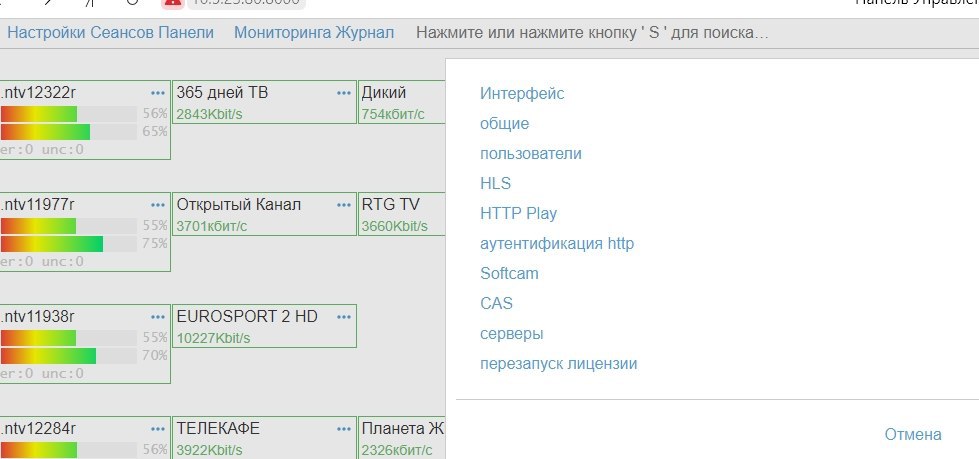Click 754кбит/с bitrate of Дикий
The image size is (979, 459).
coord(393,114)
